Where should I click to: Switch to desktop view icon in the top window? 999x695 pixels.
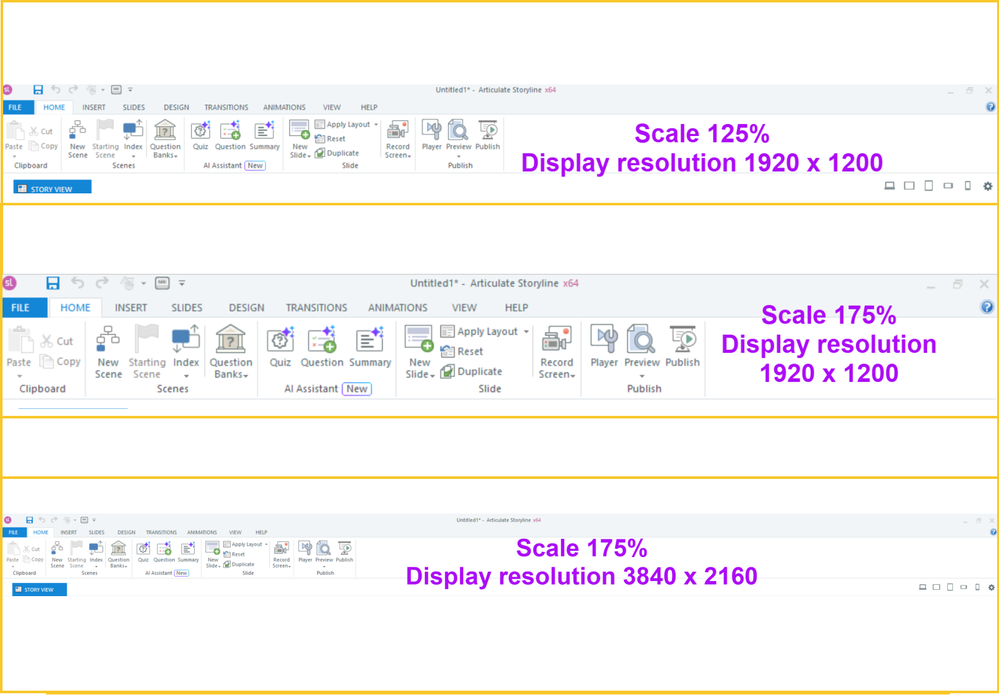coord(889,186)
